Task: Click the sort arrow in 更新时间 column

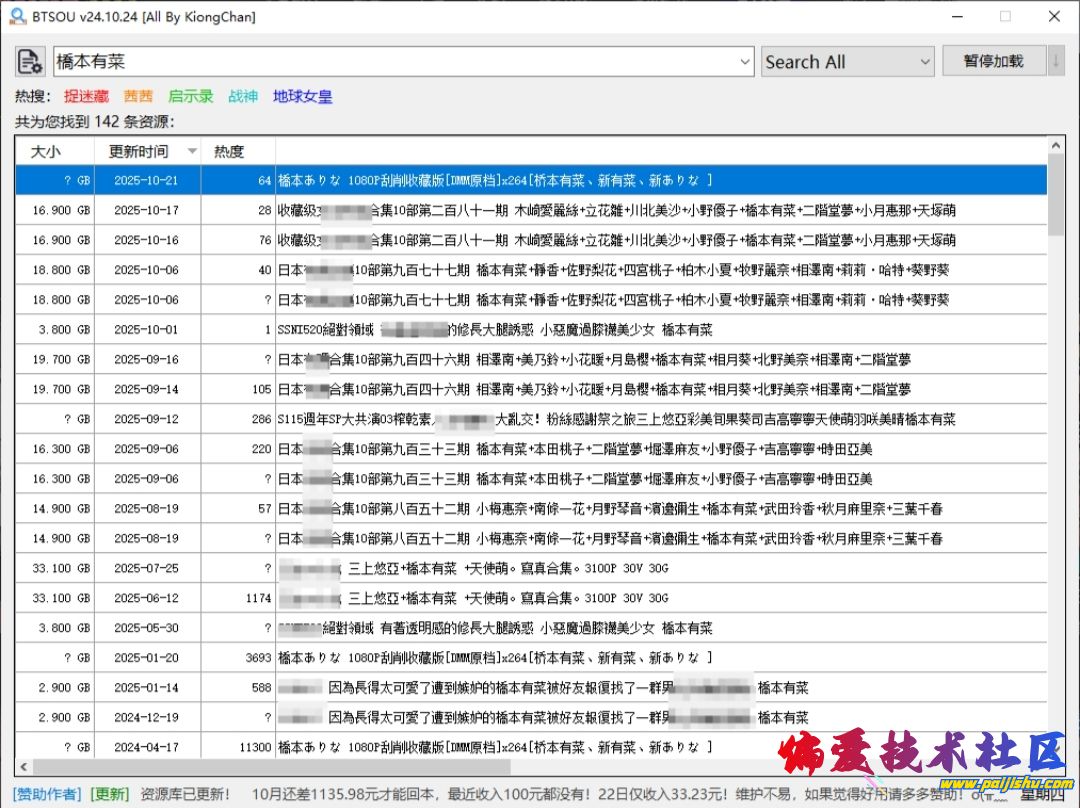Action: point(192,152)
